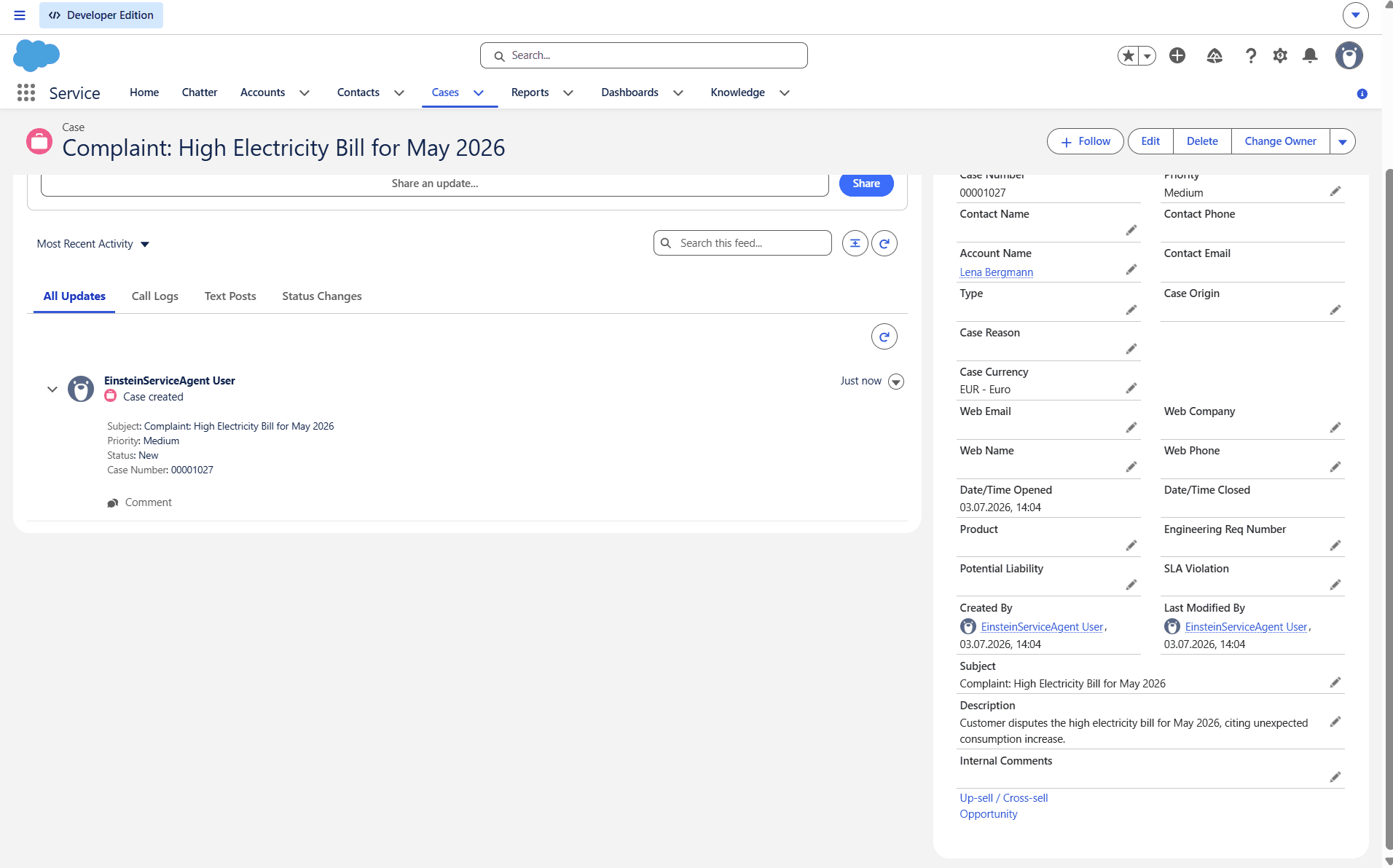
Task: Focus the global Search box
Action: (644, 55)
